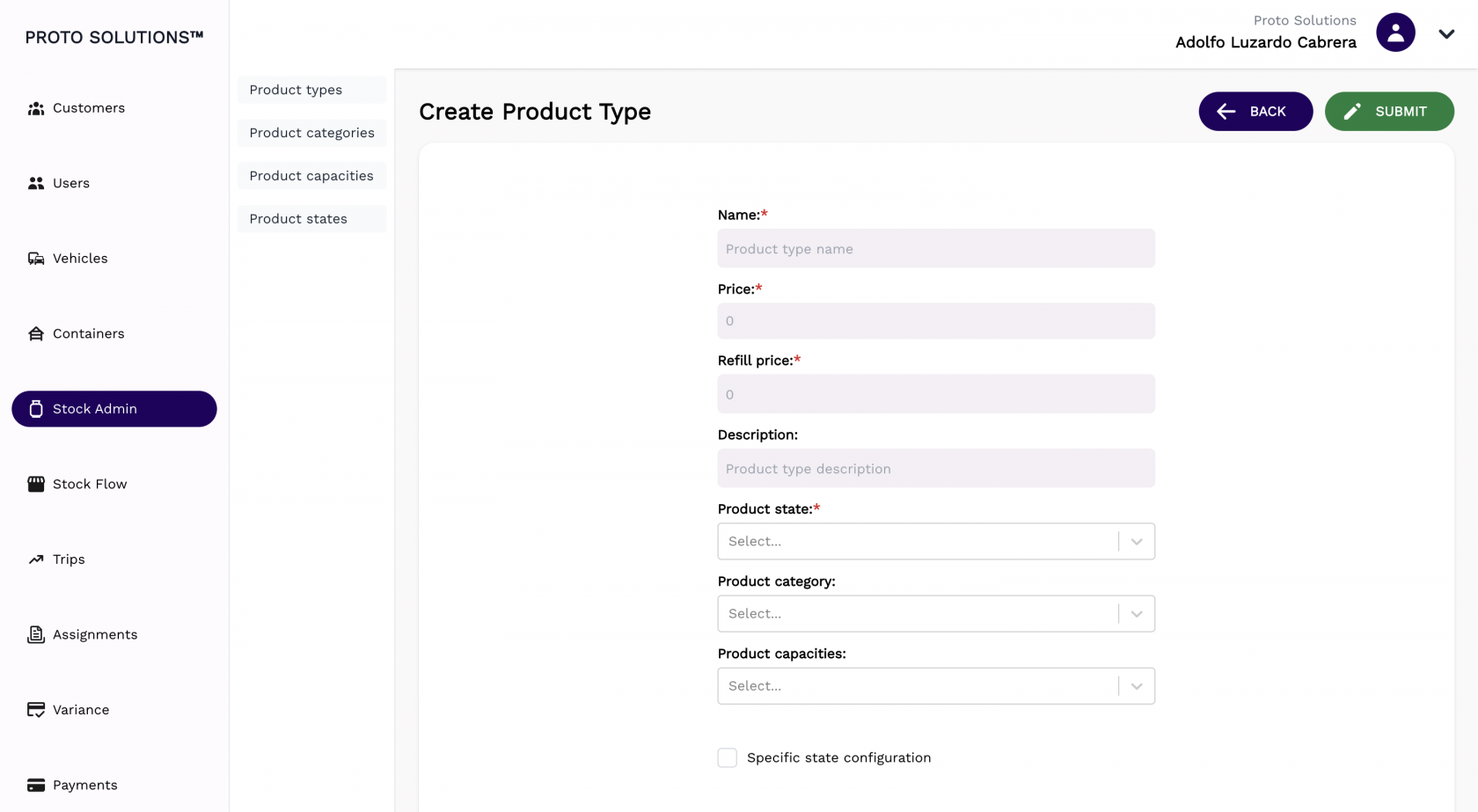Focus the Product type name field

(x=936, y=249)
